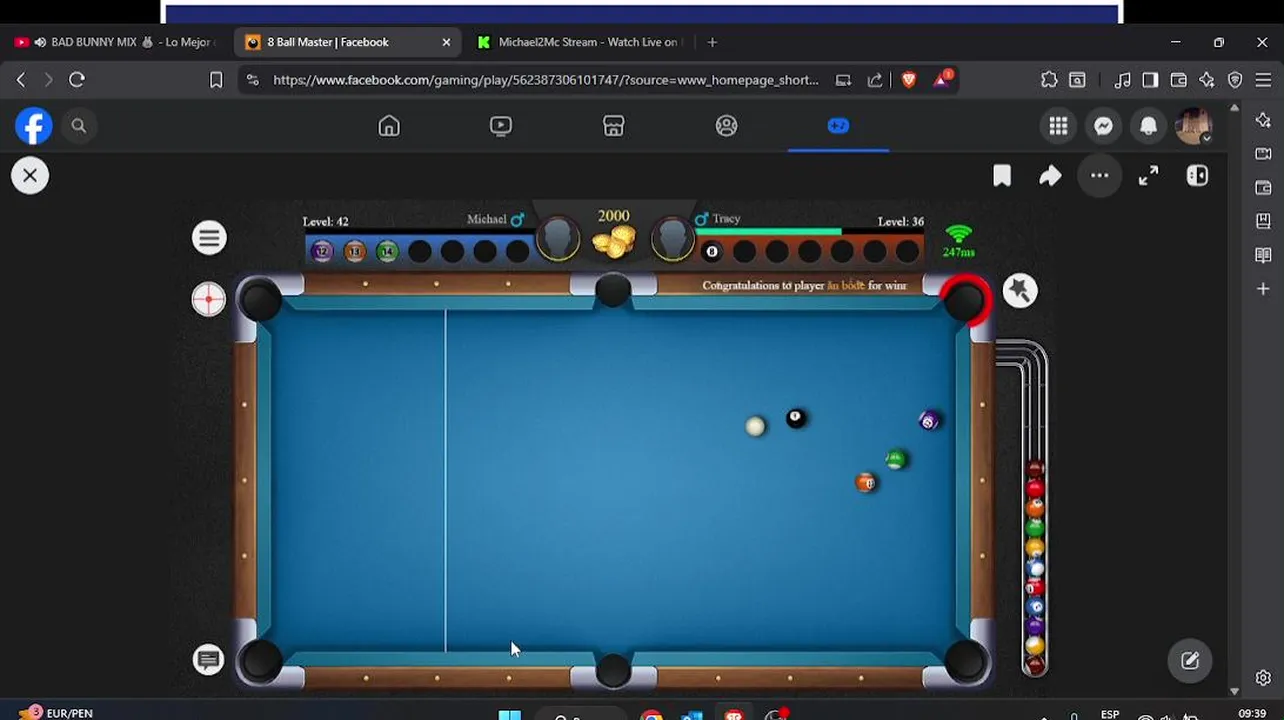Open EUR/PEN taskbar widget

click(x=57, y=713)
